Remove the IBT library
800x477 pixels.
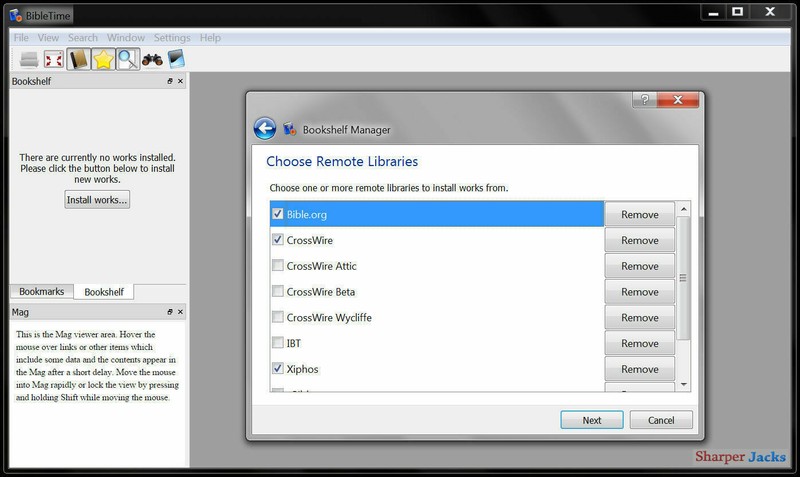(640, 343)
